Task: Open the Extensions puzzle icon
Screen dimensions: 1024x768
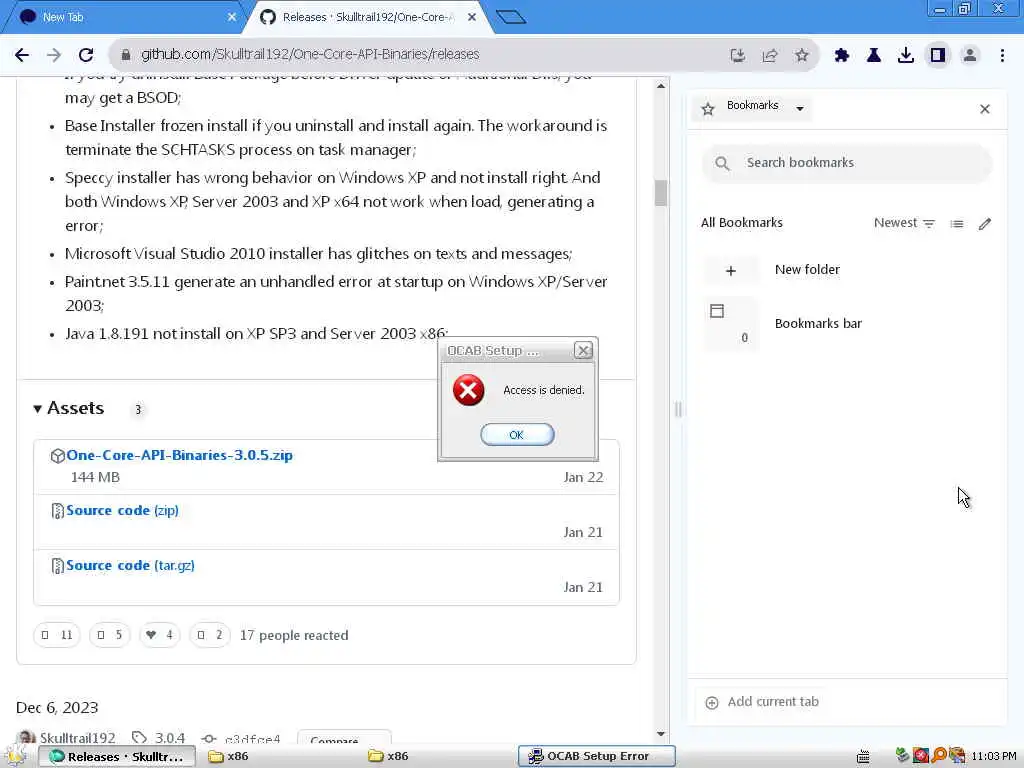Action: point(842,56)
